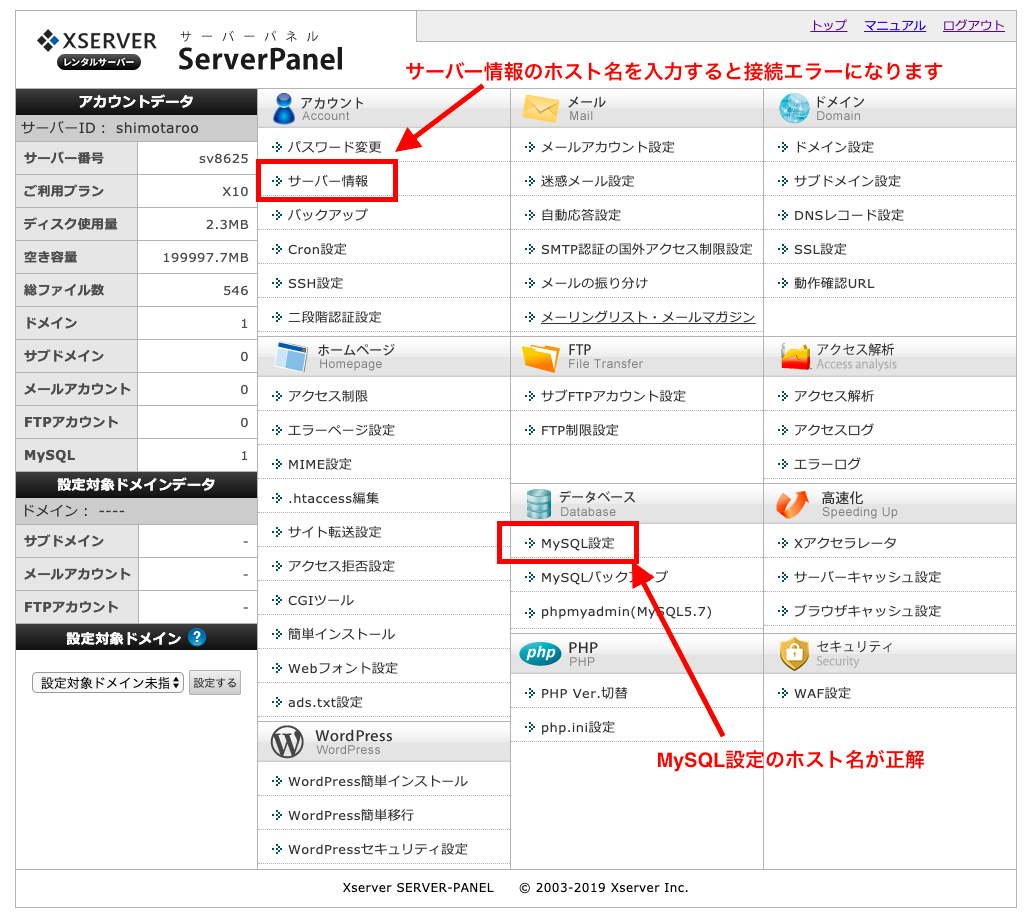Open アクセスログ
This screenshot has width=1029, height=915.
tap(833, 430)
